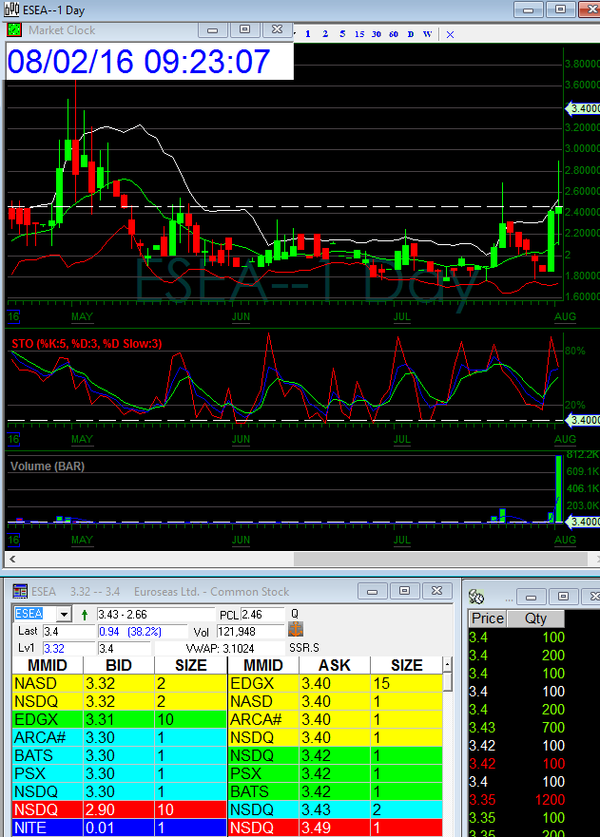Switch to weekly W chart timeframe

(427, 33)
